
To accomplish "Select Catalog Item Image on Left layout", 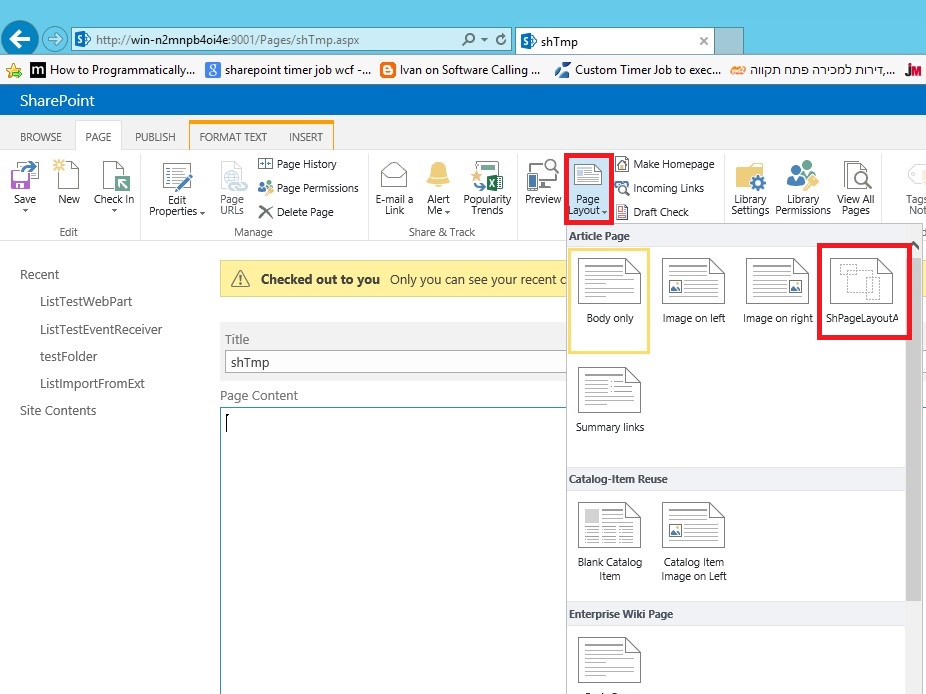I will pos(693,542).
